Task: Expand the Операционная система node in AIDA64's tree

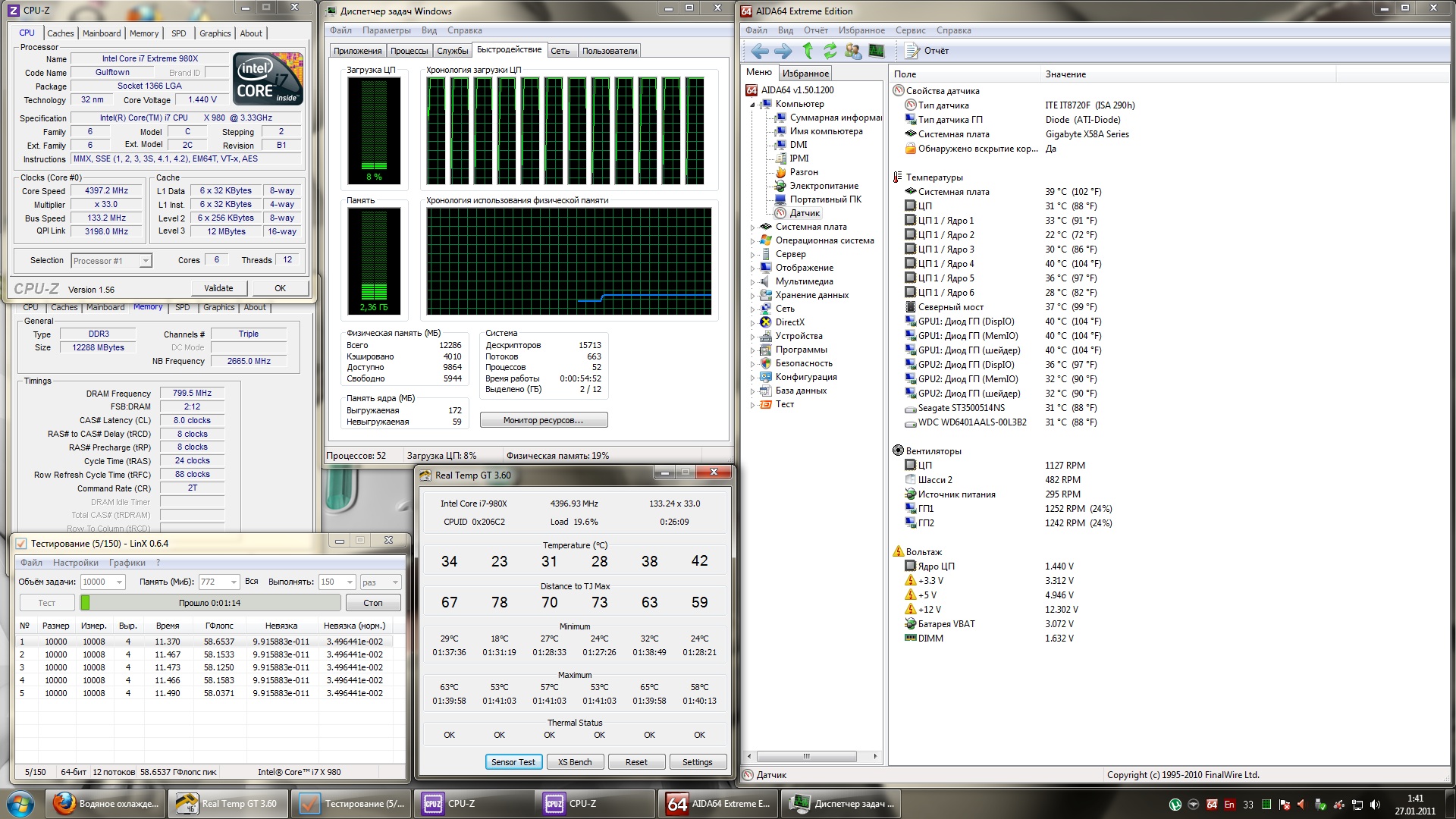Action: pyautogui.click(x=752, y=241)
